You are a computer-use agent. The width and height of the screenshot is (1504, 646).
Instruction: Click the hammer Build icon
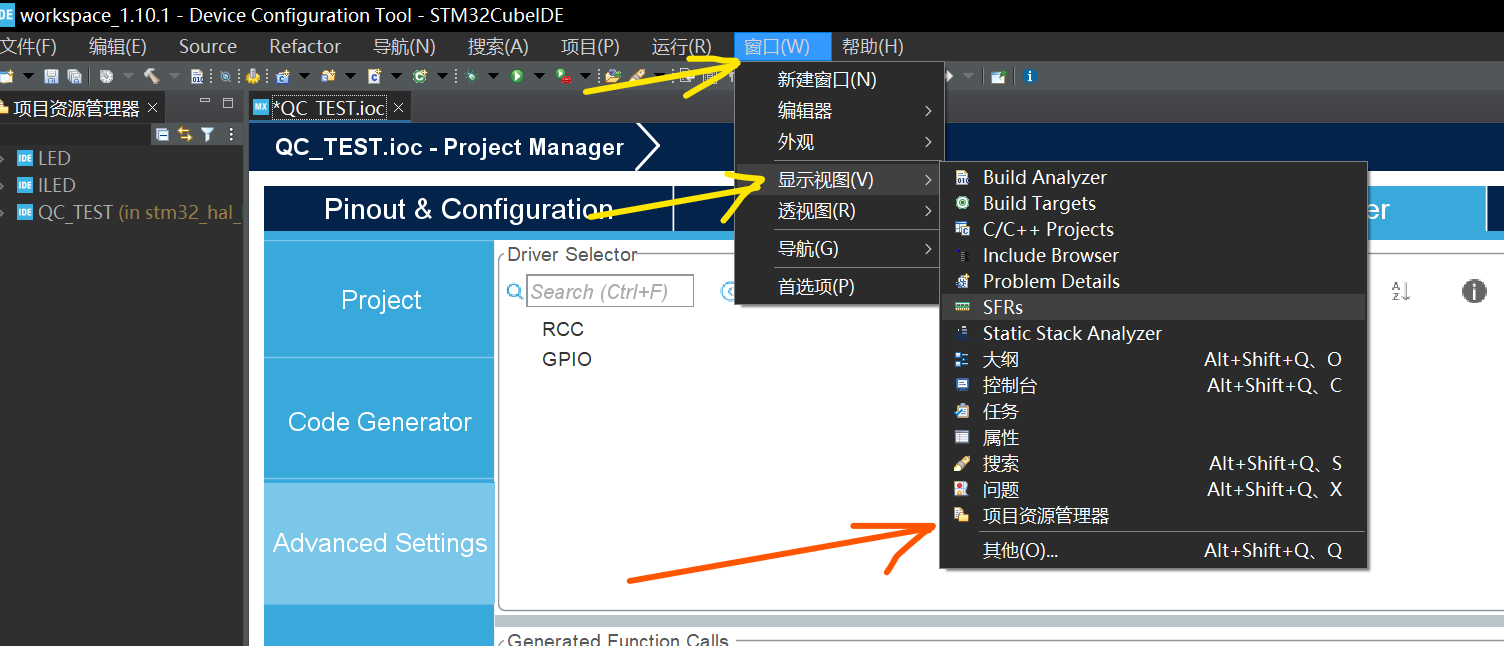pyautogui.click(x=152, y=76)
